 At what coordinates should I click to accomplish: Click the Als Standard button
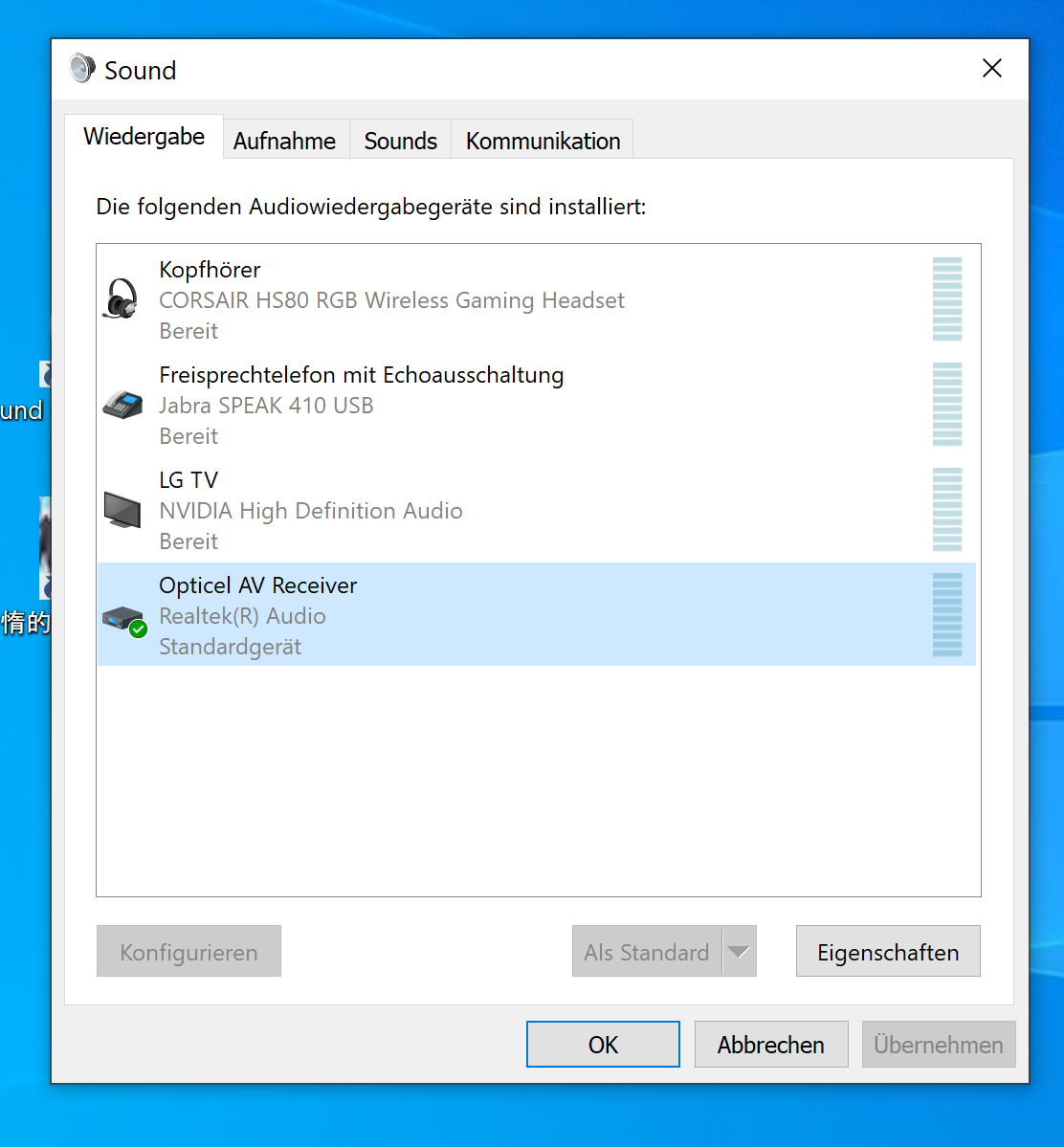[647, 952]
